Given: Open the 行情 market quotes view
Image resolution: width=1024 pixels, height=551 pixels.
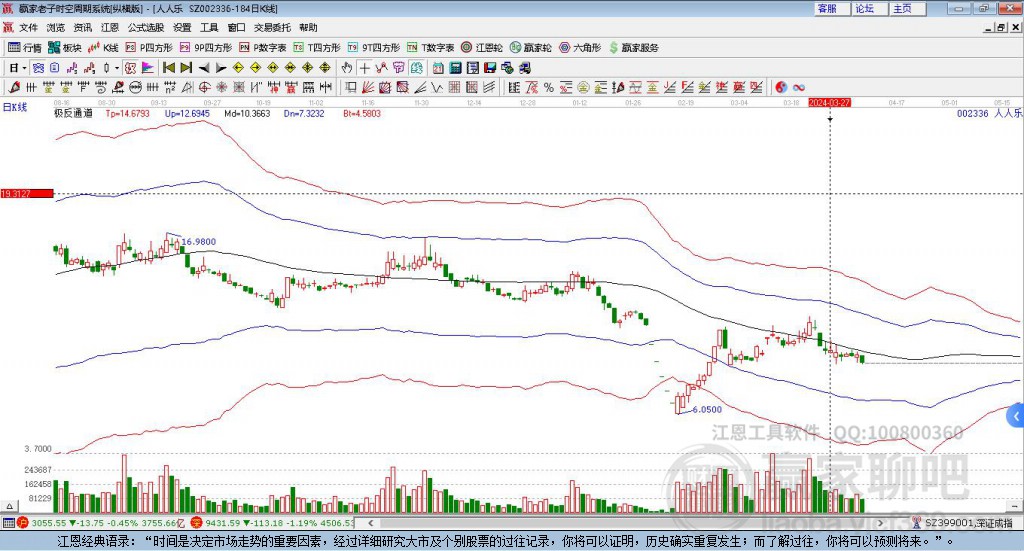Looking at the screenshot, I should point(24,48).
